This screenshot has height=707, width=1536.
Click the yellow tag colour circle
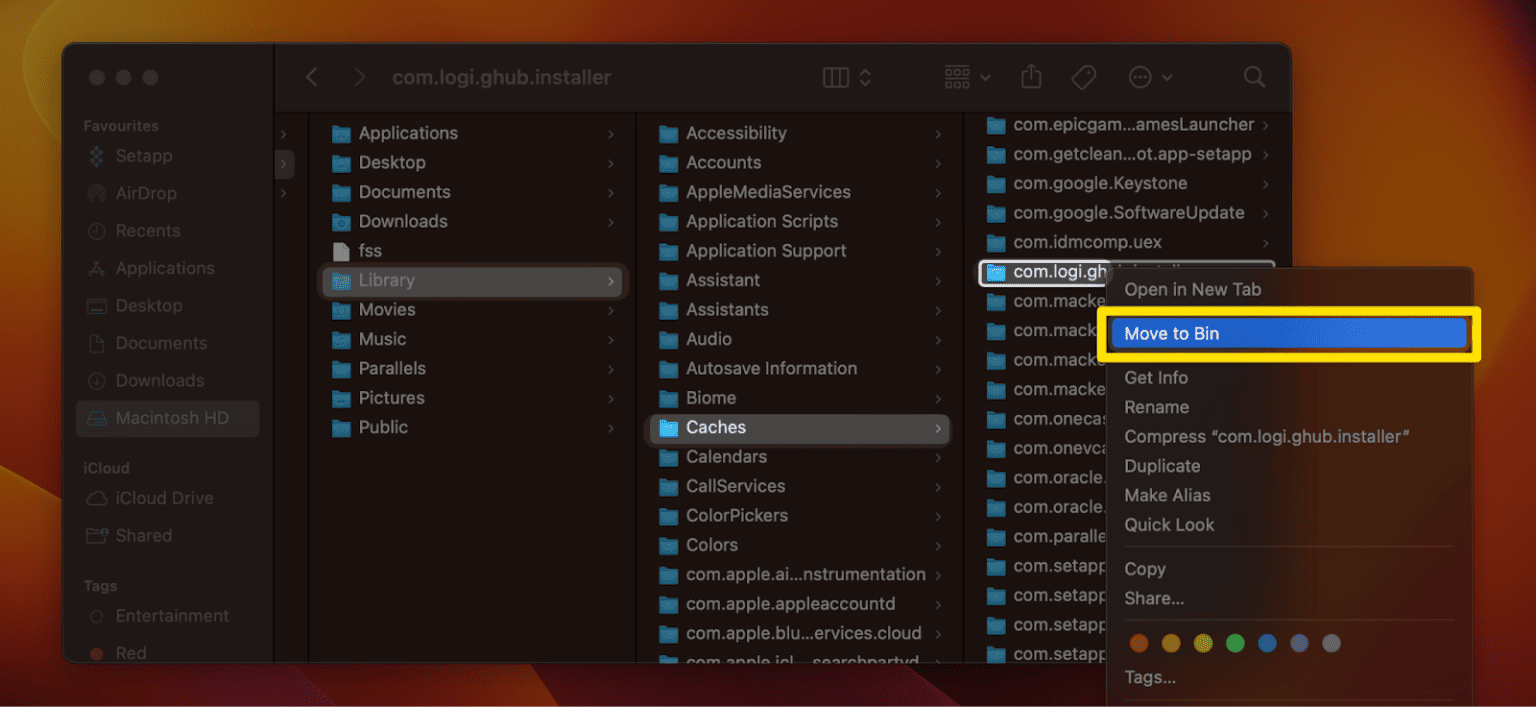coord(1203,643)
